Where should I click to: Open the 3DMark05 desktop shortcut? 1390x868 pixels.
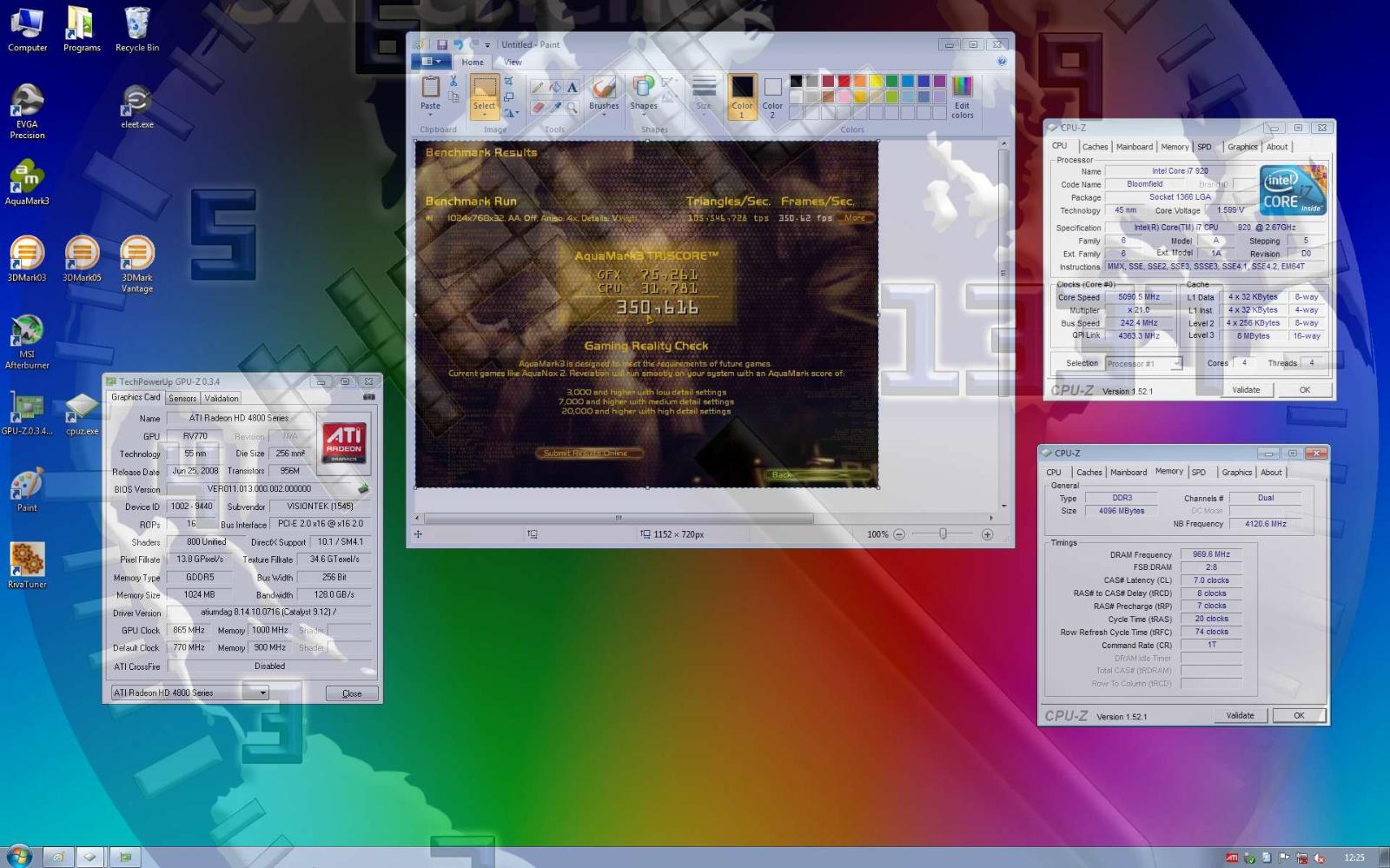[x=82, y=259]
